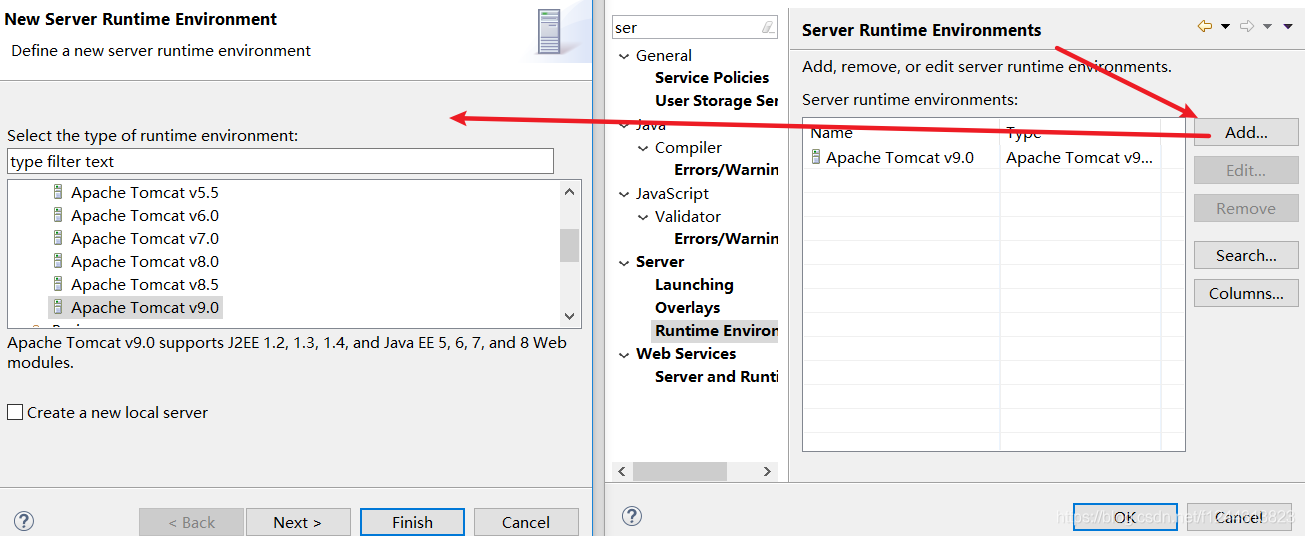
Task: Go forward in preferences page history
Action: [x=1247, y=27]
